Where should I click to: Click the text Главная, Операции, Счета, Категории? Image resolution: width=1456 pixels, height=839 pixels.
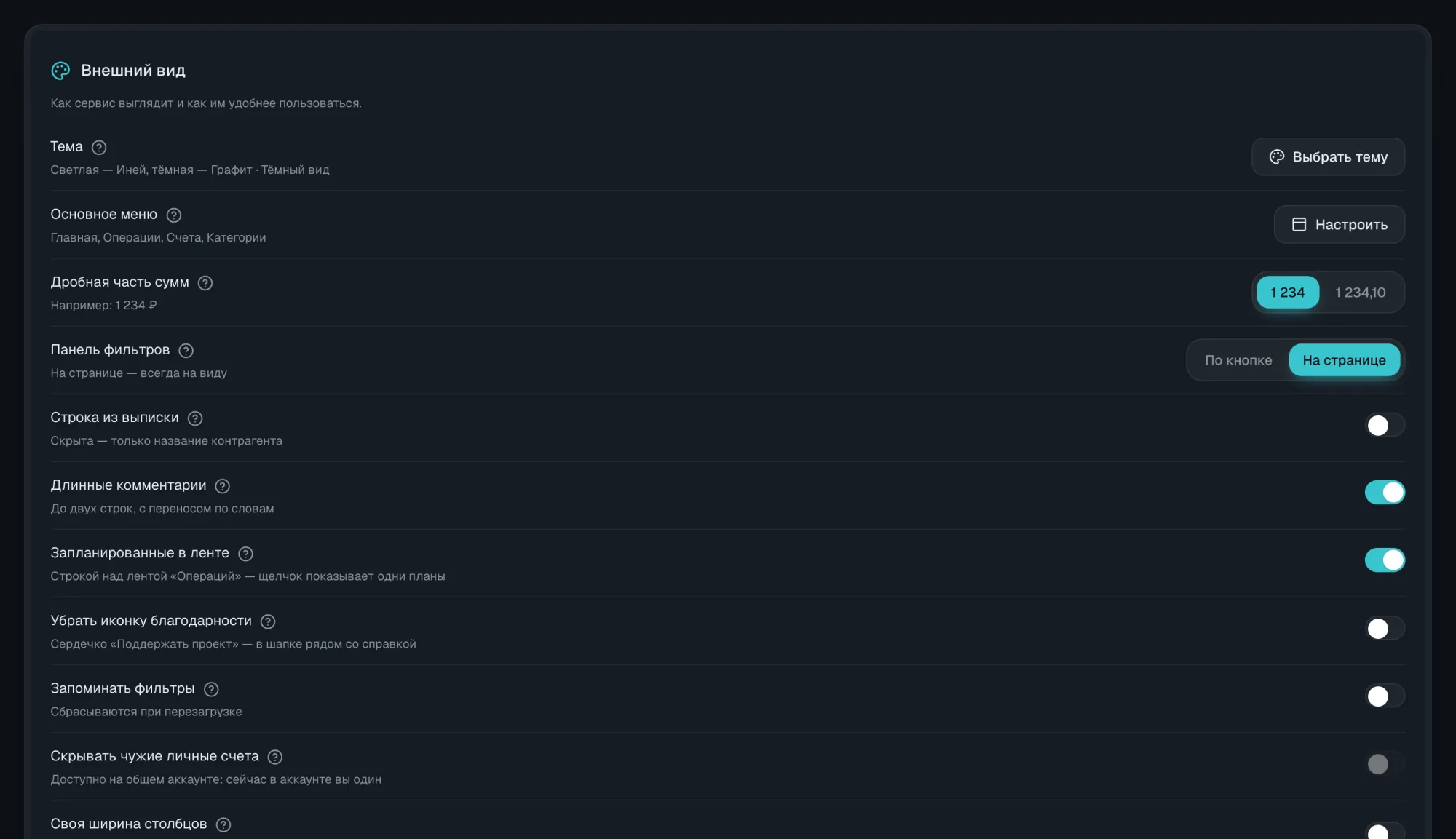[x=158, y=237]
